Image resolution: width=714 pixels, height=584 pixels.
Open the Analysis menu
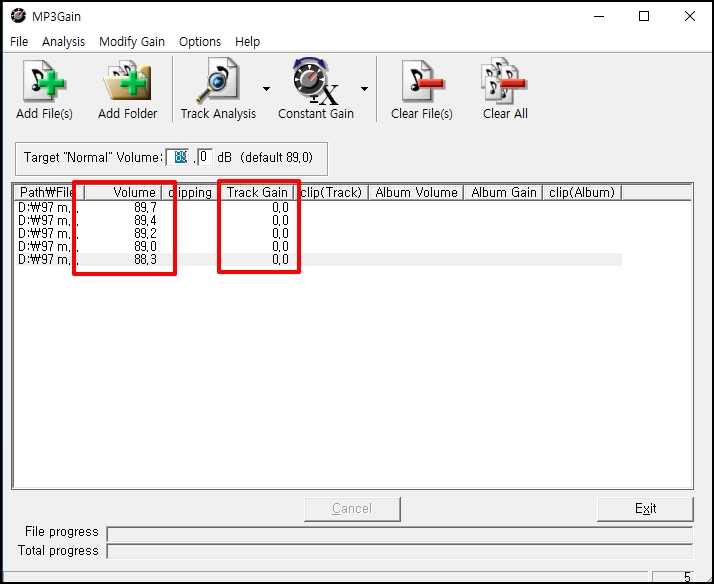63,41
